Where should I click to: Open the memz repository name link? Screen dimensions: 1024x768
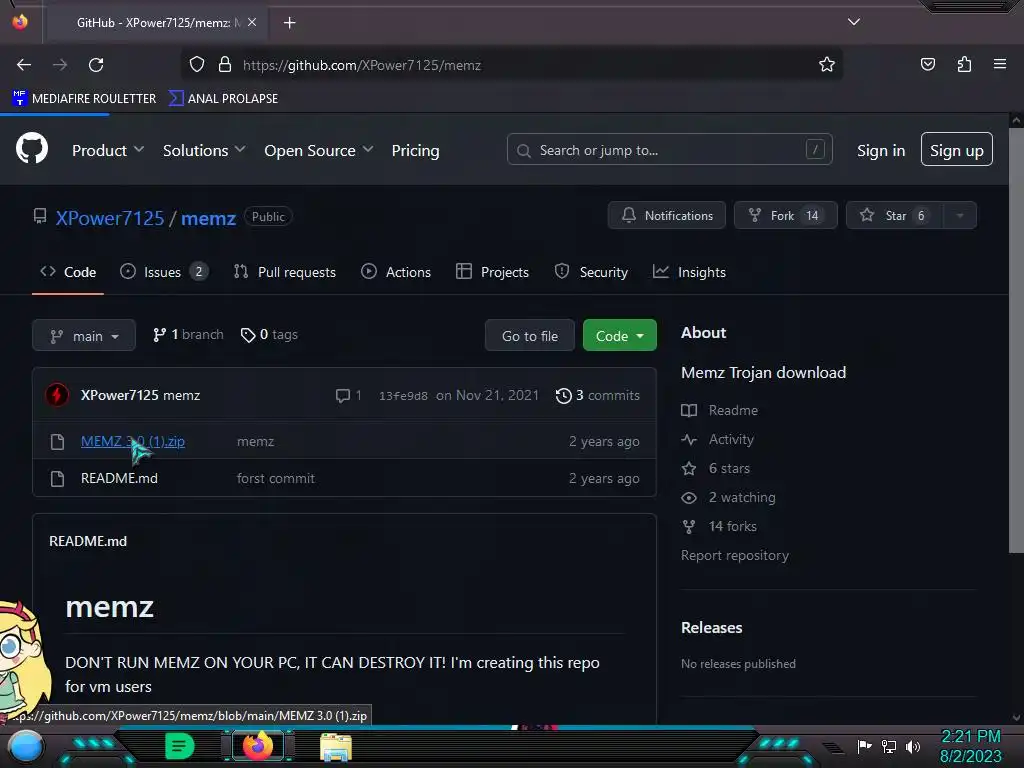click(208, 218)
